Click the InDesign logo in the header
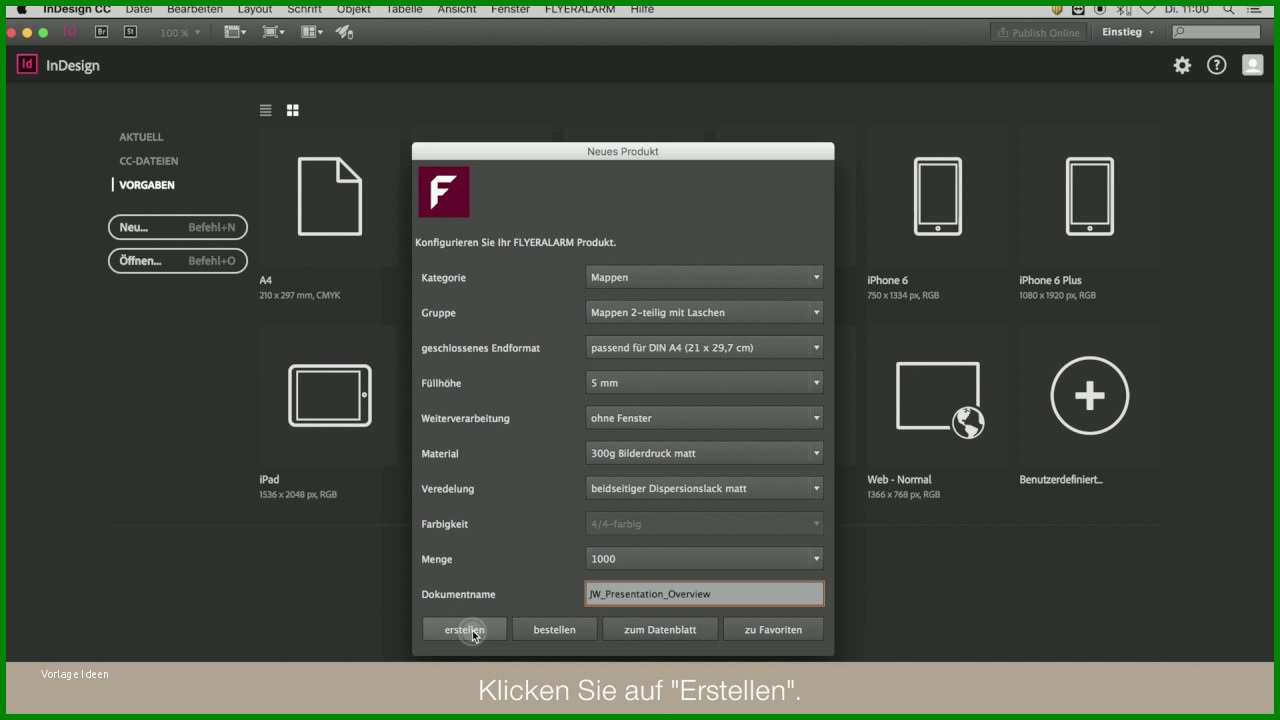Screen dimensions: 1280x720 pos(27,65)
